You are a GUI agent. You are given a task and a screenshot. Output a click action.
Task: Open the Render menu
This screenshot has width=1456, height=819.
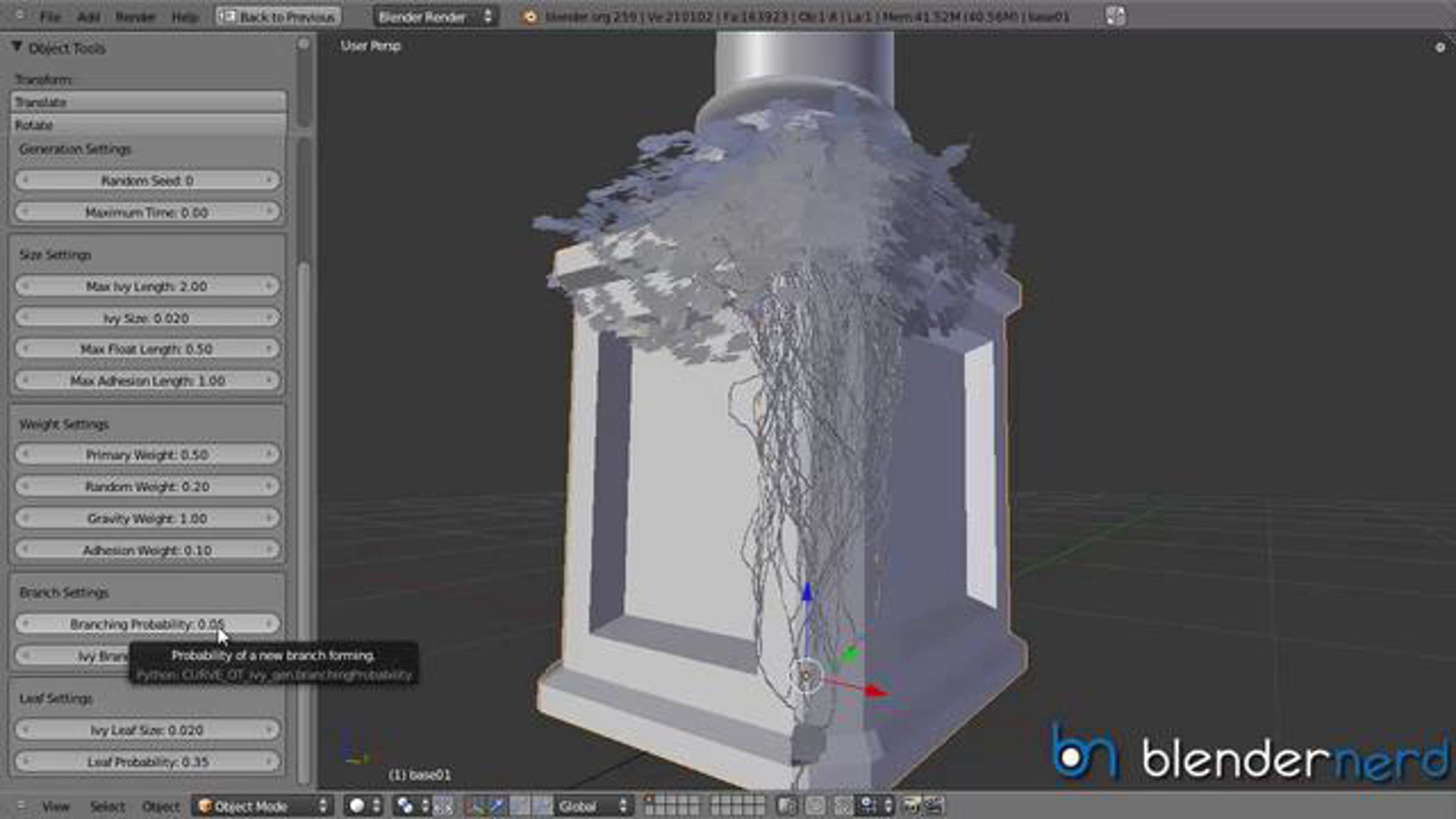(135, 17)
